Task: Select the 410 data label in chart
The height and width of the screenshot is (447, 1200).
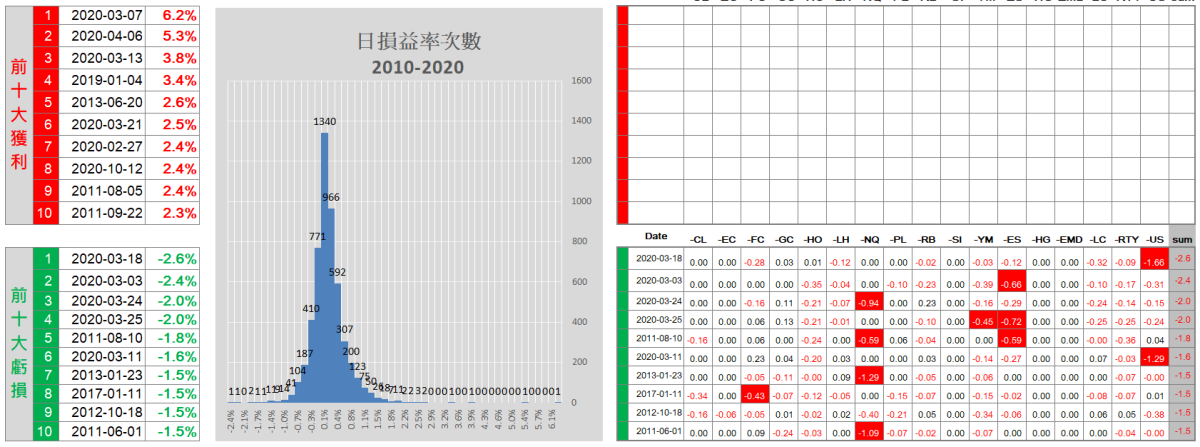Action: coord(310,308)
